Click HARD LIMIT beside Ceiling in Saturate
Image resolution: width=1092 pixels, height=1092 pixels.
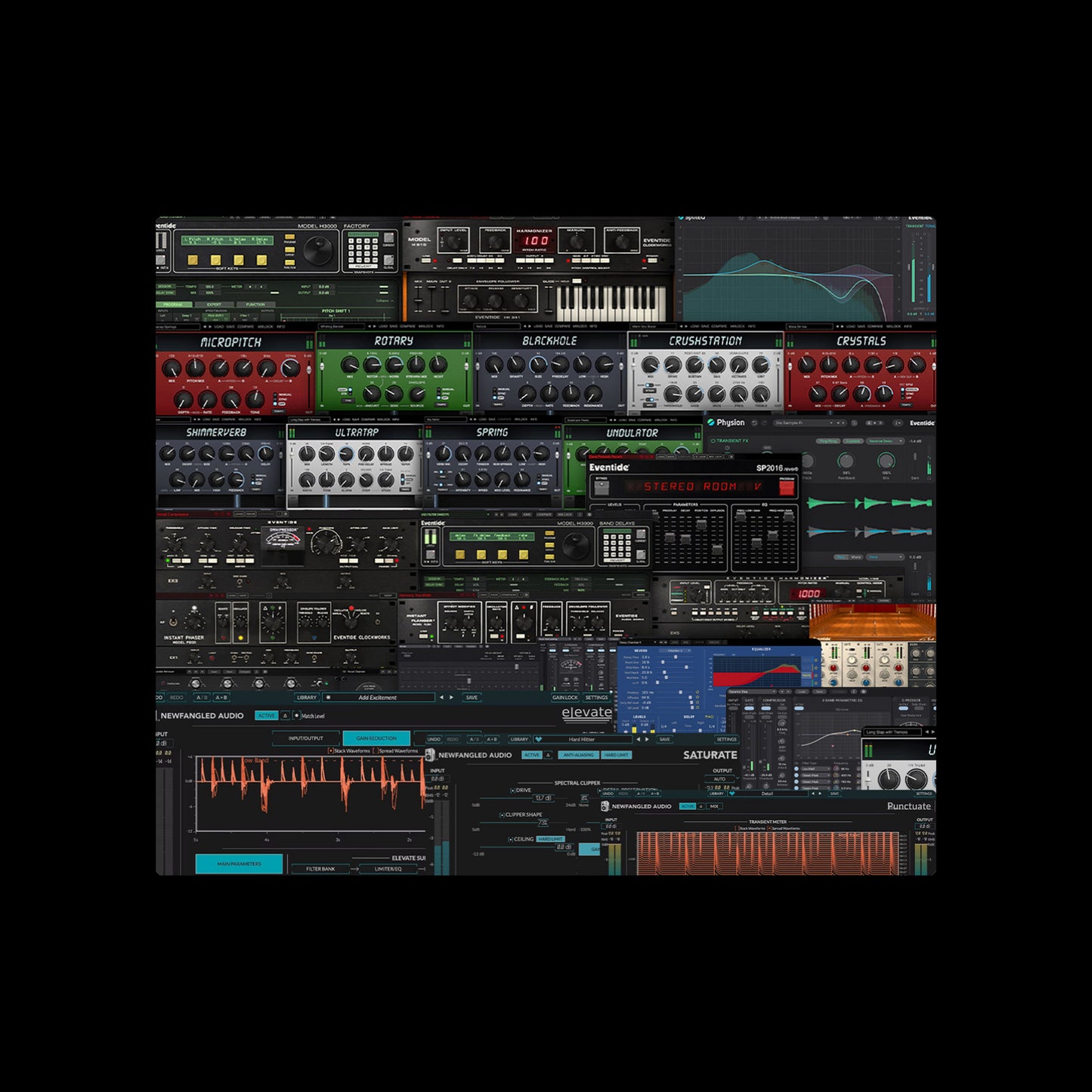[550, 839]
